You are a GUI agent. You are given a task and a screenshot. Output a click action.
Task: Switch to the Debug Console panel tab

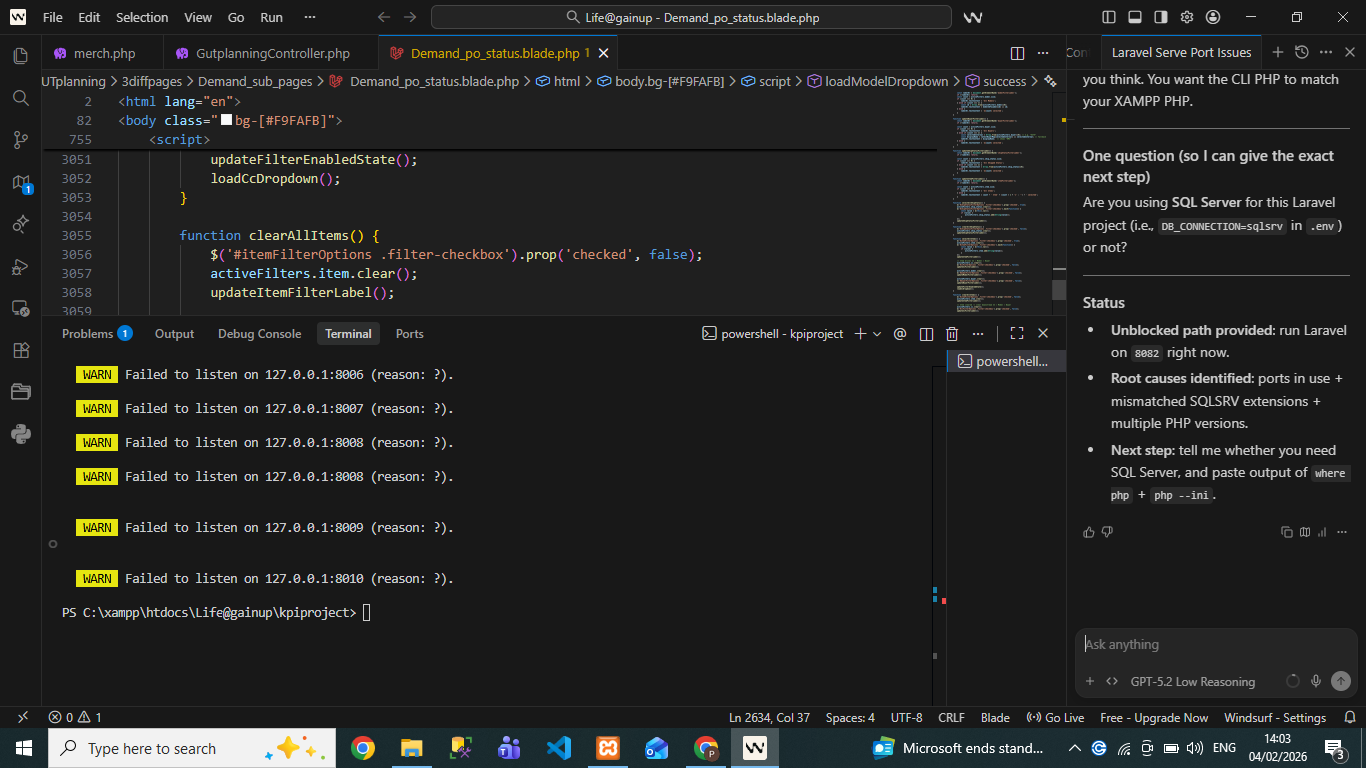[x=259, y=334]
